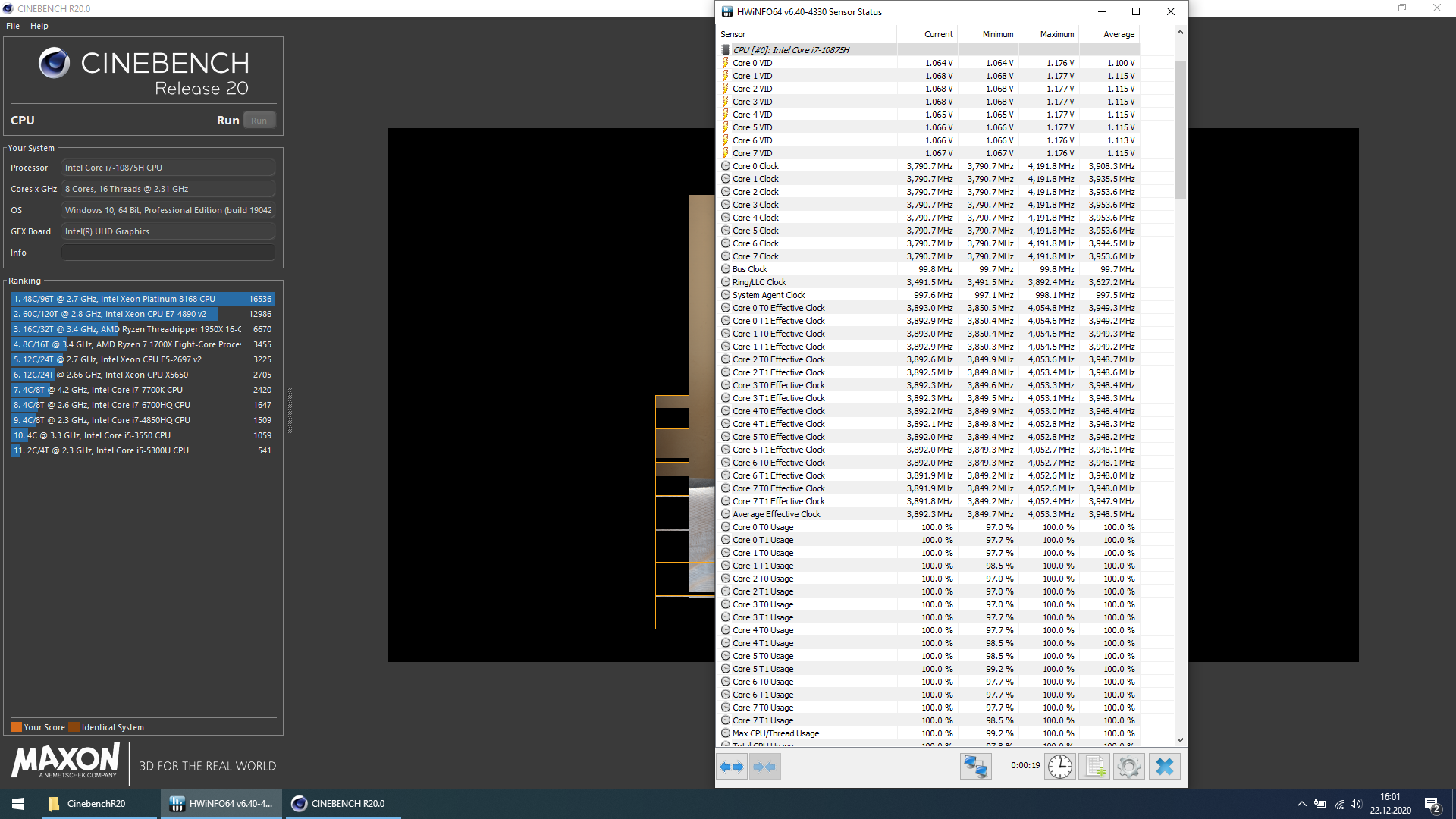Click the OS value Windows 10 field
The width and height of the screenshot is (1456, 819).
tap(168, 210)
